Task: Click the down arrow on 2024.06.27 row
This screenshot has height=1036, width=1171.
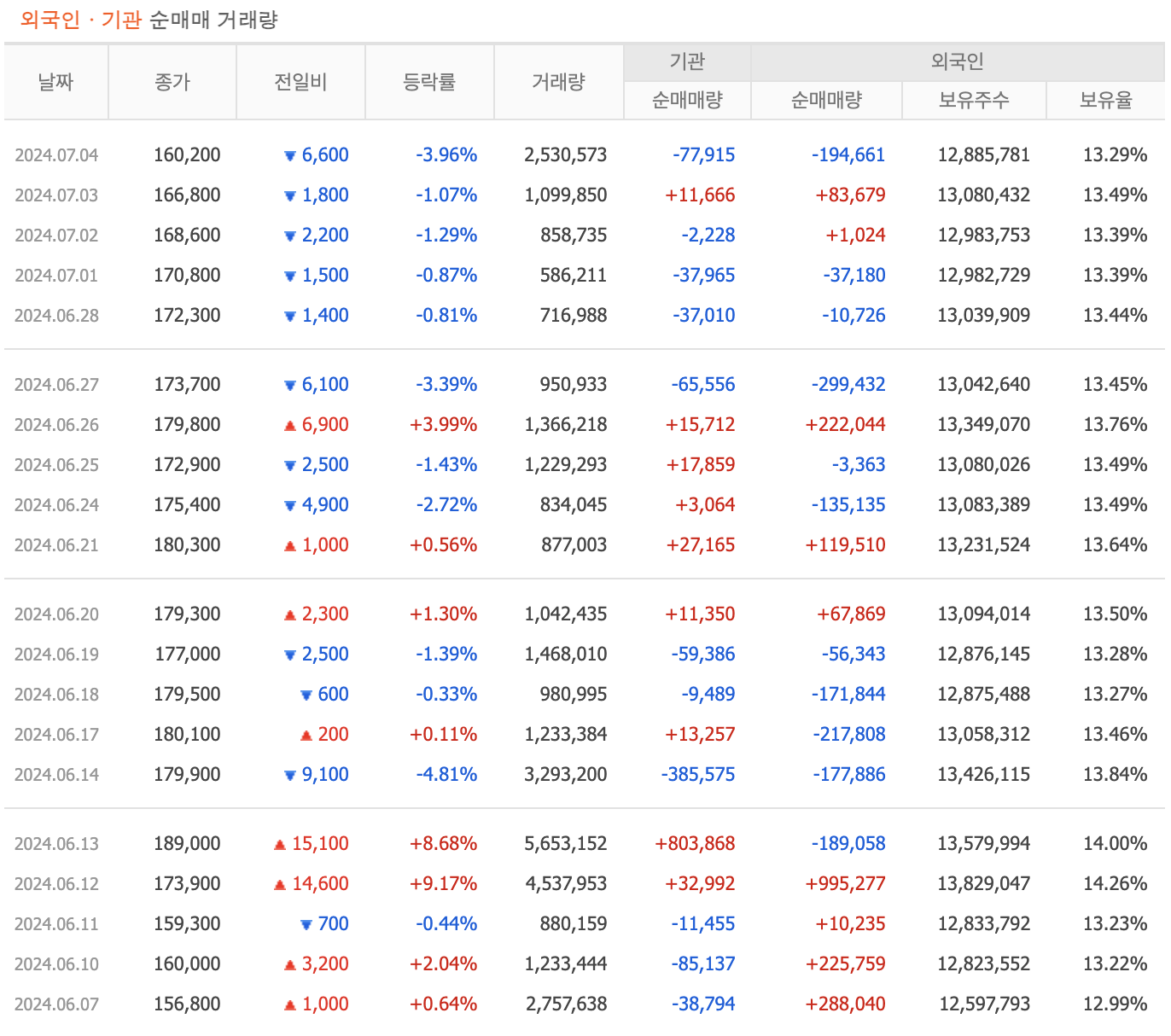Action: [x=290, y=384]
